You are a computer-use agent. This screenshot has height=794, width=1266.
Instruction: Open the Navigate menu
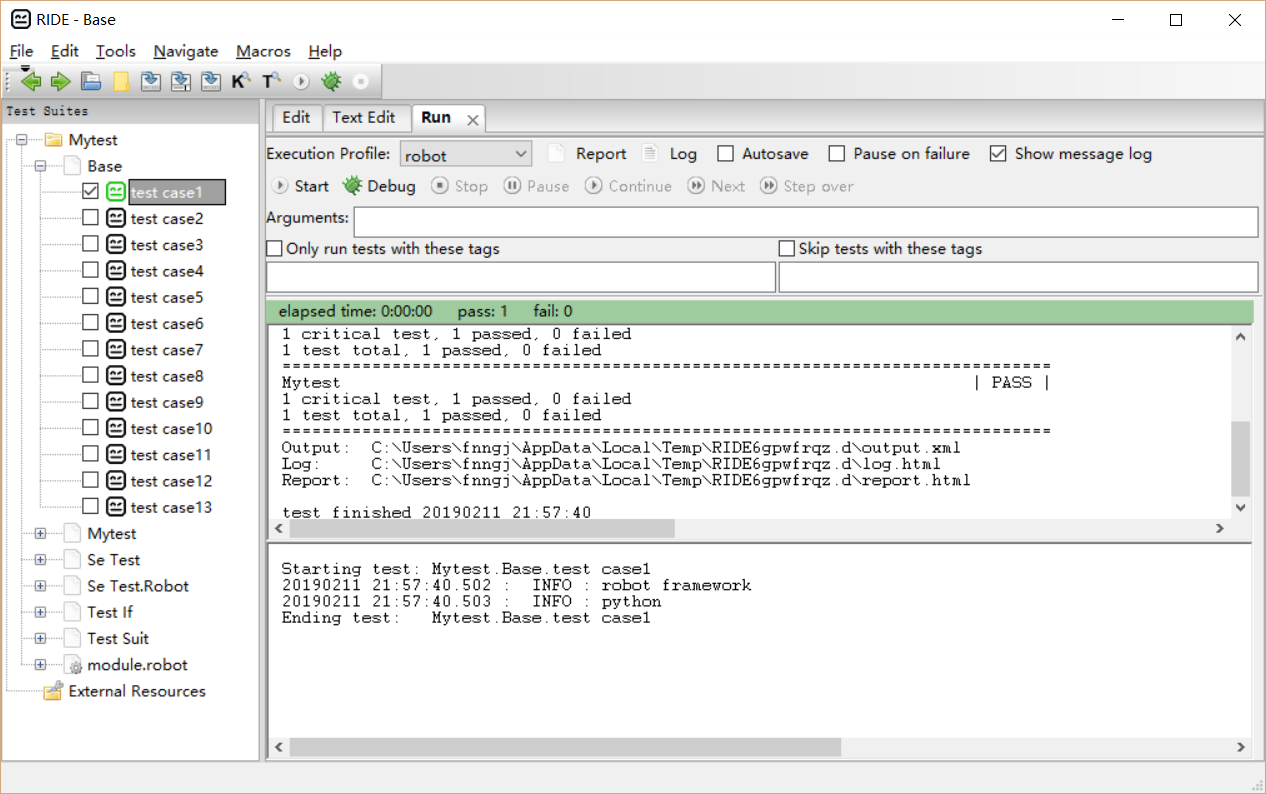click(x=185, y=51)
